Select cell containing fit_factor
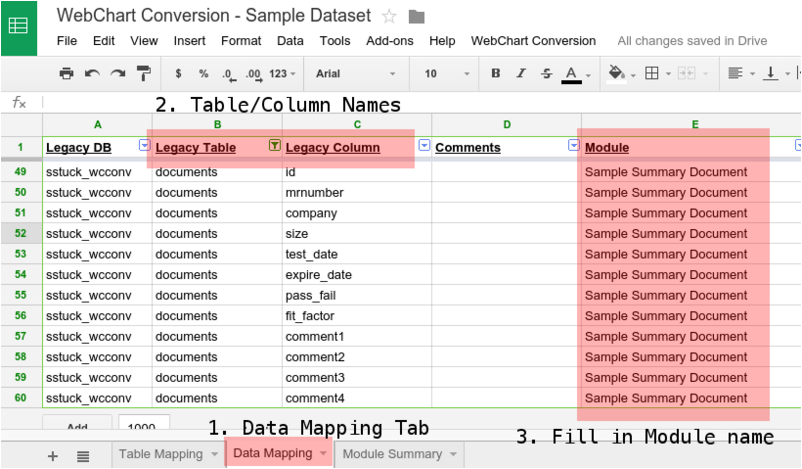 click(356, 316)
